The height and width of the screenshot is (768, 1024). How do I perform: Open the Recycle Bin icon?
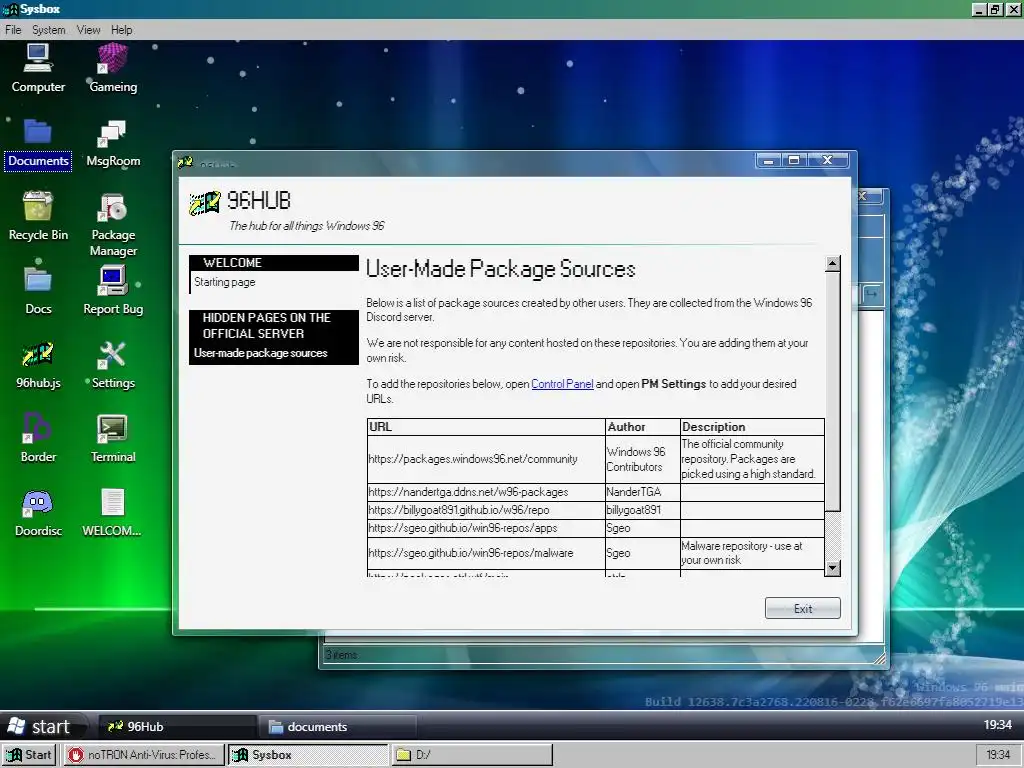coord(38,217)
